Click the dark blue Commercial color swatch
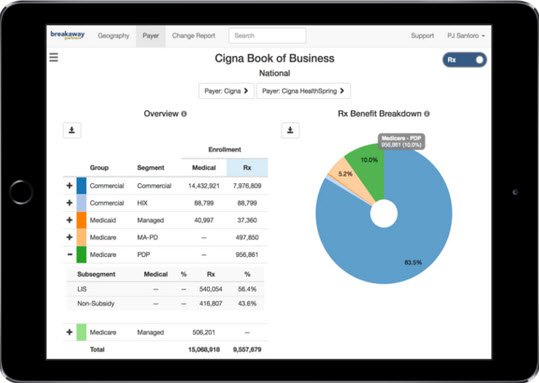The height and width of the screenshot is (383, 539). [81, 186]
